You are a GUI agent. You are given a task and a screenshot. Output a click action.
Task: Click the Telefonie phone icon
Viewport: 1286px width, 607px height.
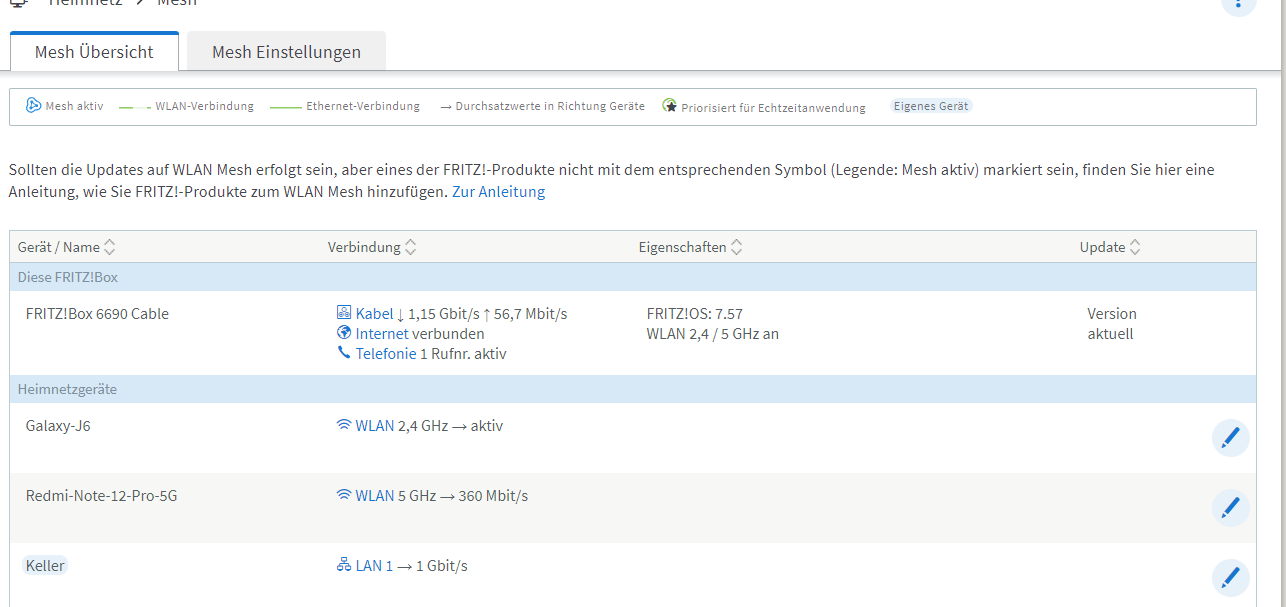click(344, 353)
